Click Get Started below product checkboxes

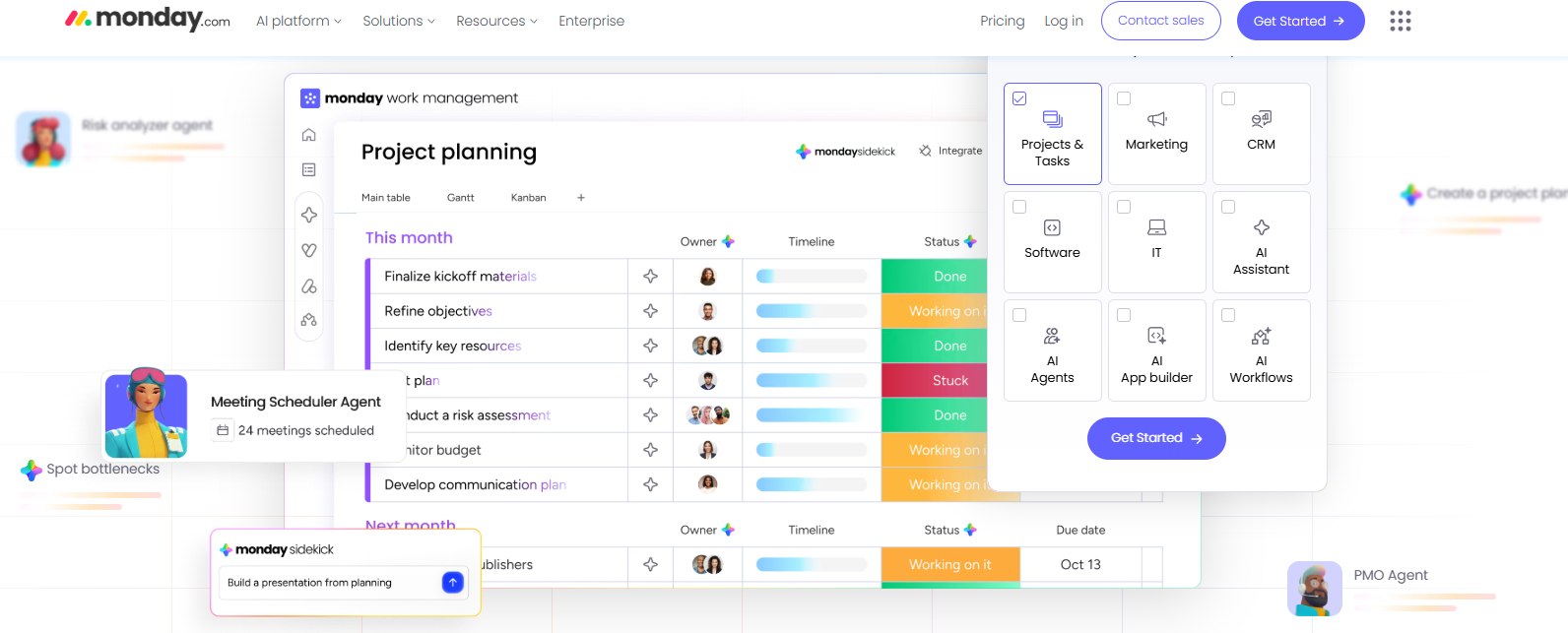1156,438
